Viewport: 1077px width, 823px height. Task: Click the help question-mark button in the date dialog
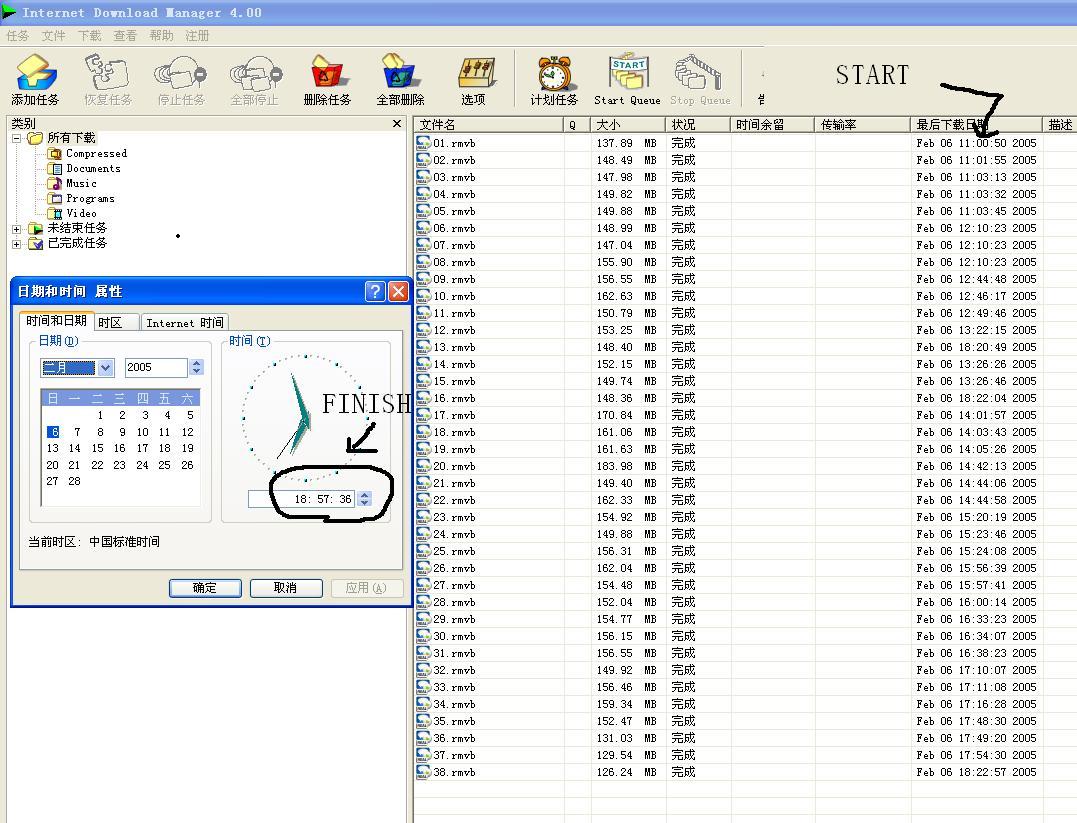pos(375,292)
